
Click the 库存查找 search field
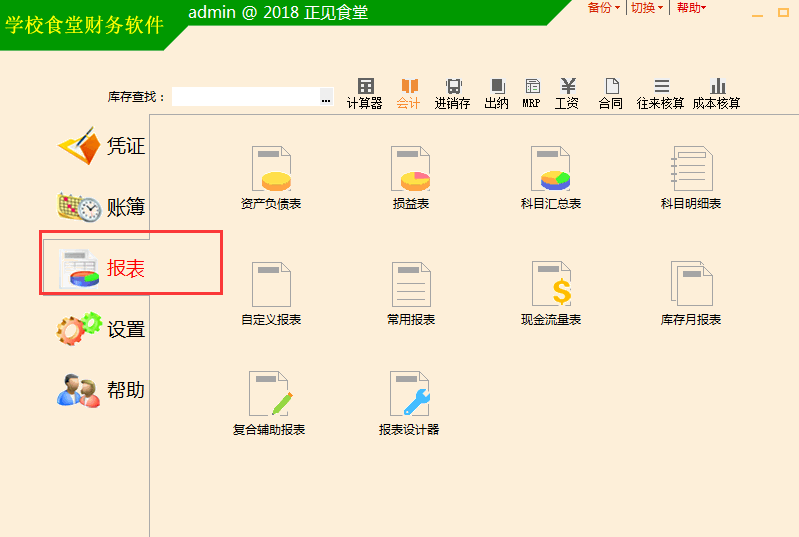[x=246, y=96]
